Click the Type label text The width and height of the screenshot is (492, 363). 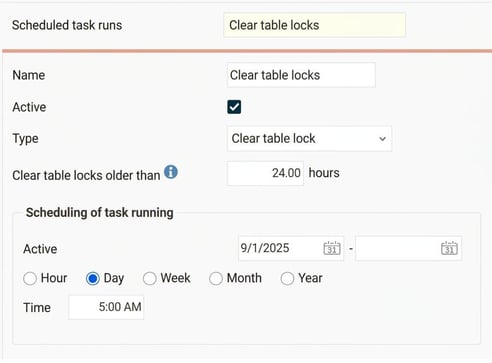pyautogui.click(x=25, y=139)
